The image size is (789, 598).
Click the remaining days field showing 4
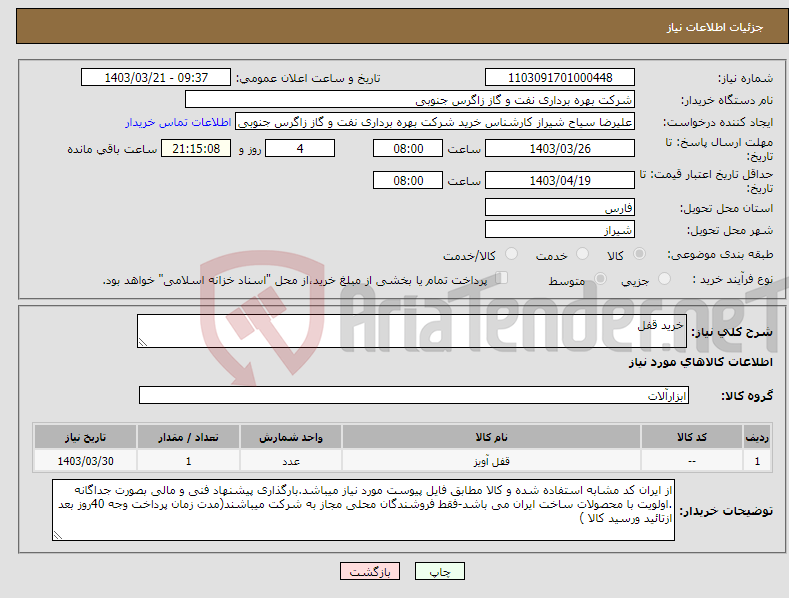[300, 148]
